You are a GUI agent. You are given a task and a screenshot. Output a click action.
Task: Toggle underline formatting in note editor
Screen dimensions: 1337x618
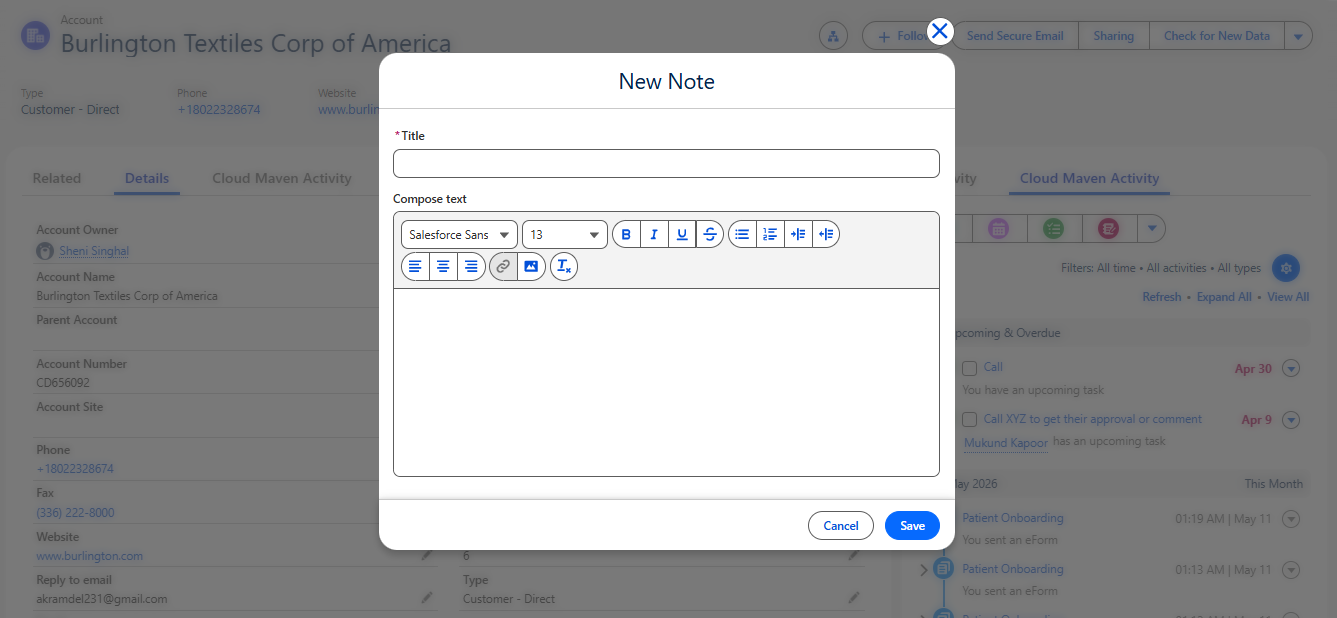(682, 234)
